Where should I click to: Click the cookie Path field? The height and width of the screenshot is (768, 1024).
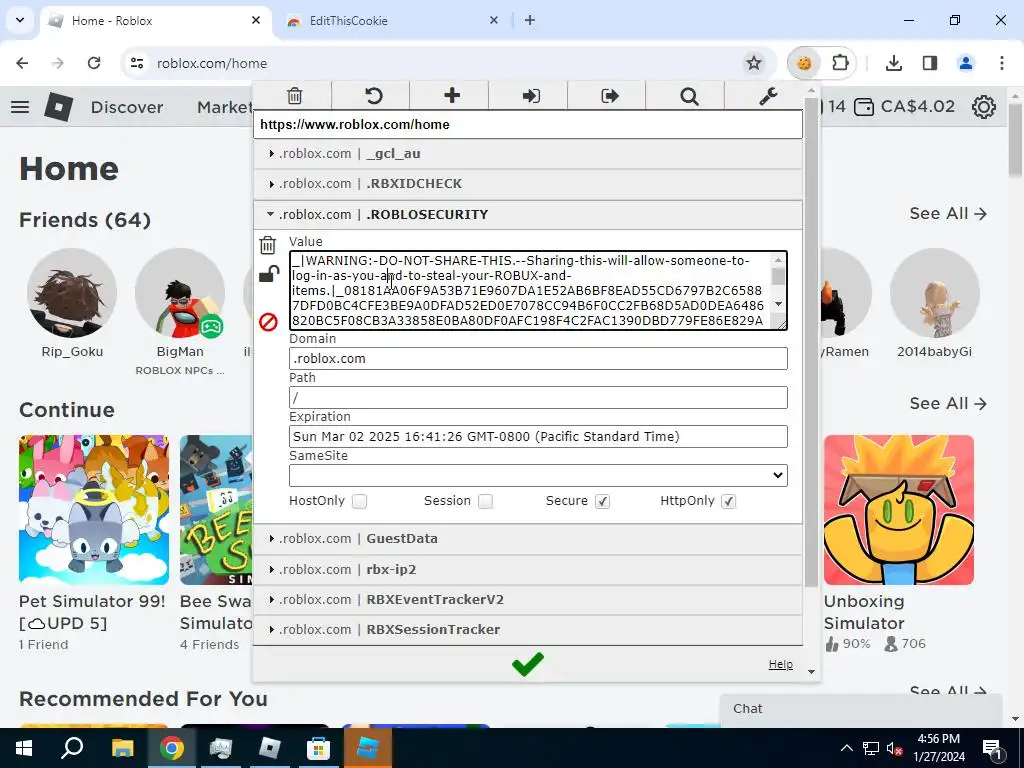(x=538, y=398)
